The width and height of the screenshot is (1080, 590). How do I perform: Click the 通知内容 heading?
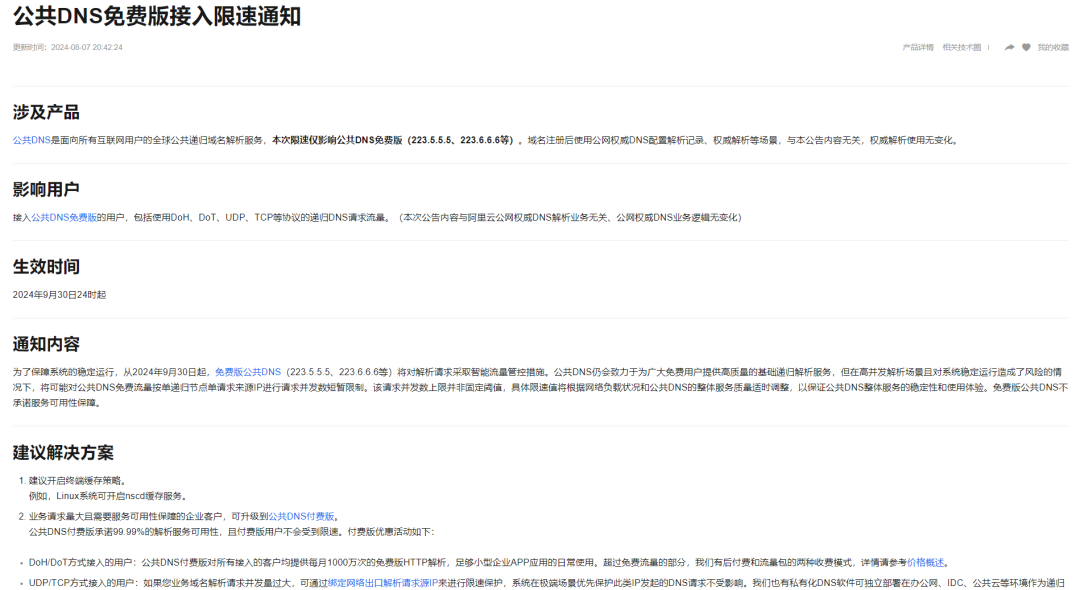click(x=46, y=344)
